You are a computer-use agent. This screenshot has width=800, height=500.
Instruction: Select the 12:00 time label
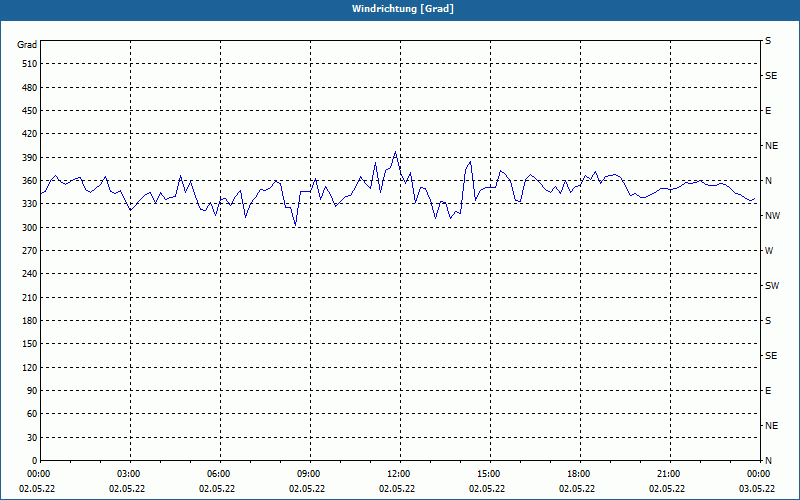398,474
